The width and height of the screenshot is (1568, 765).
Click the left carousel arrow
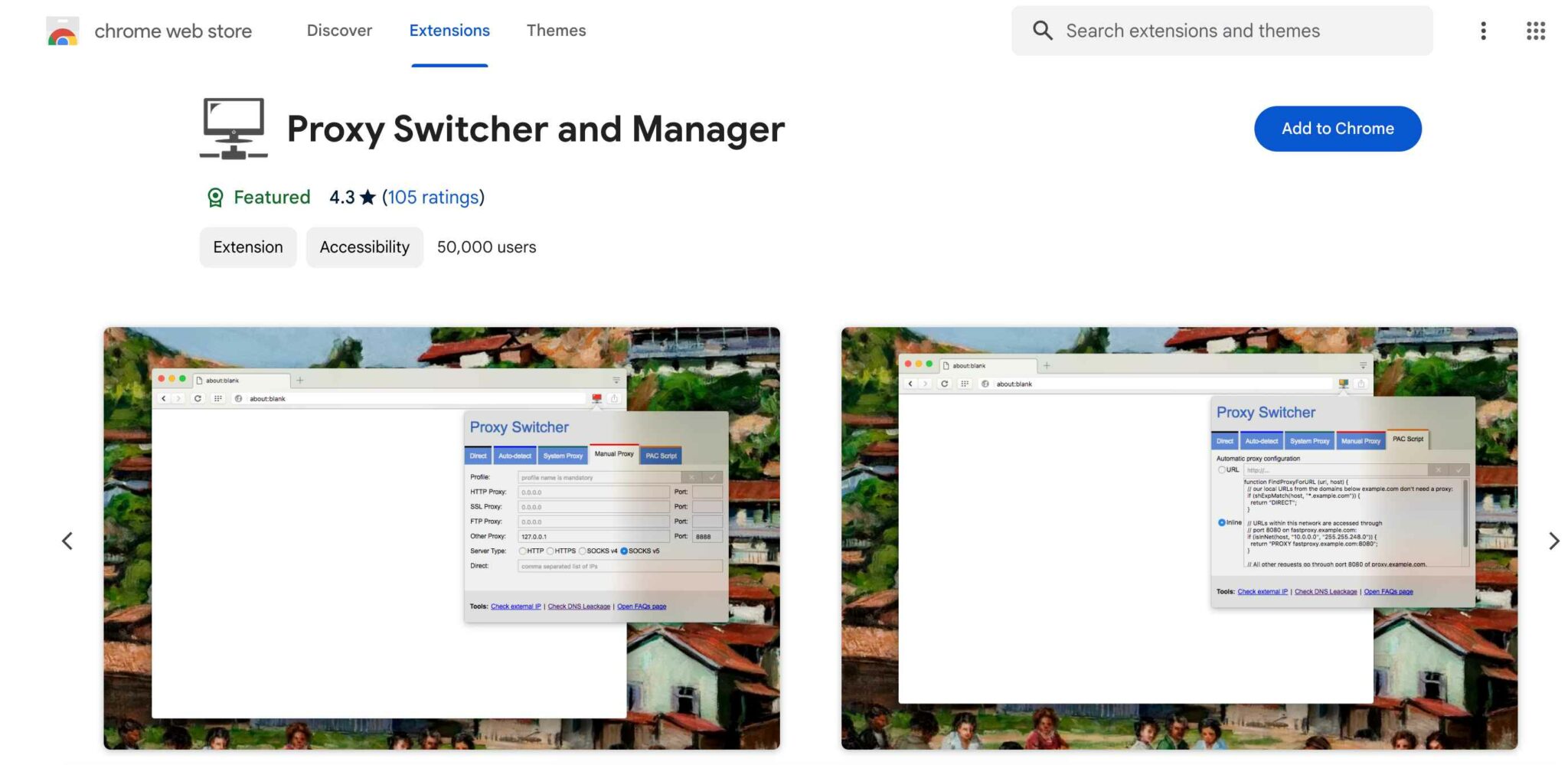(x=67, y=541)
